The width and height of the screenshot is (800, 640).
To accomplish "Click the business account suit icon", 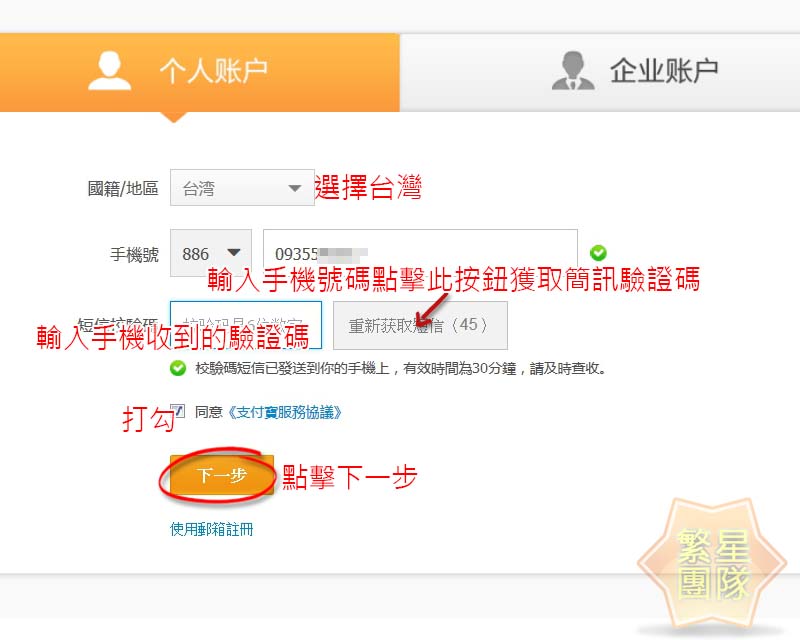I will click(x=573, y=70).
